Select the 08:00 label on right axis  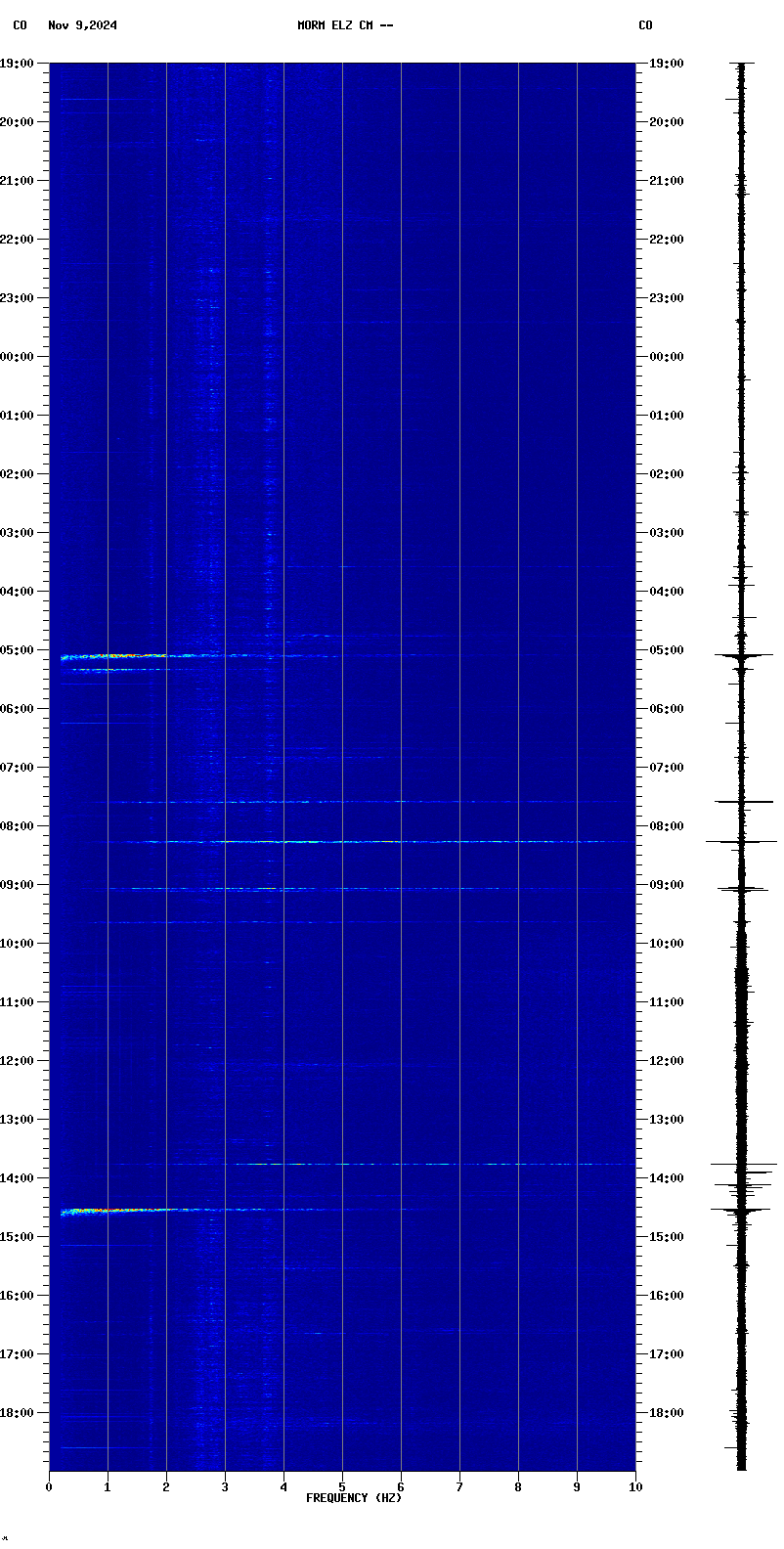pyautogui.click(x=666, y=826)
